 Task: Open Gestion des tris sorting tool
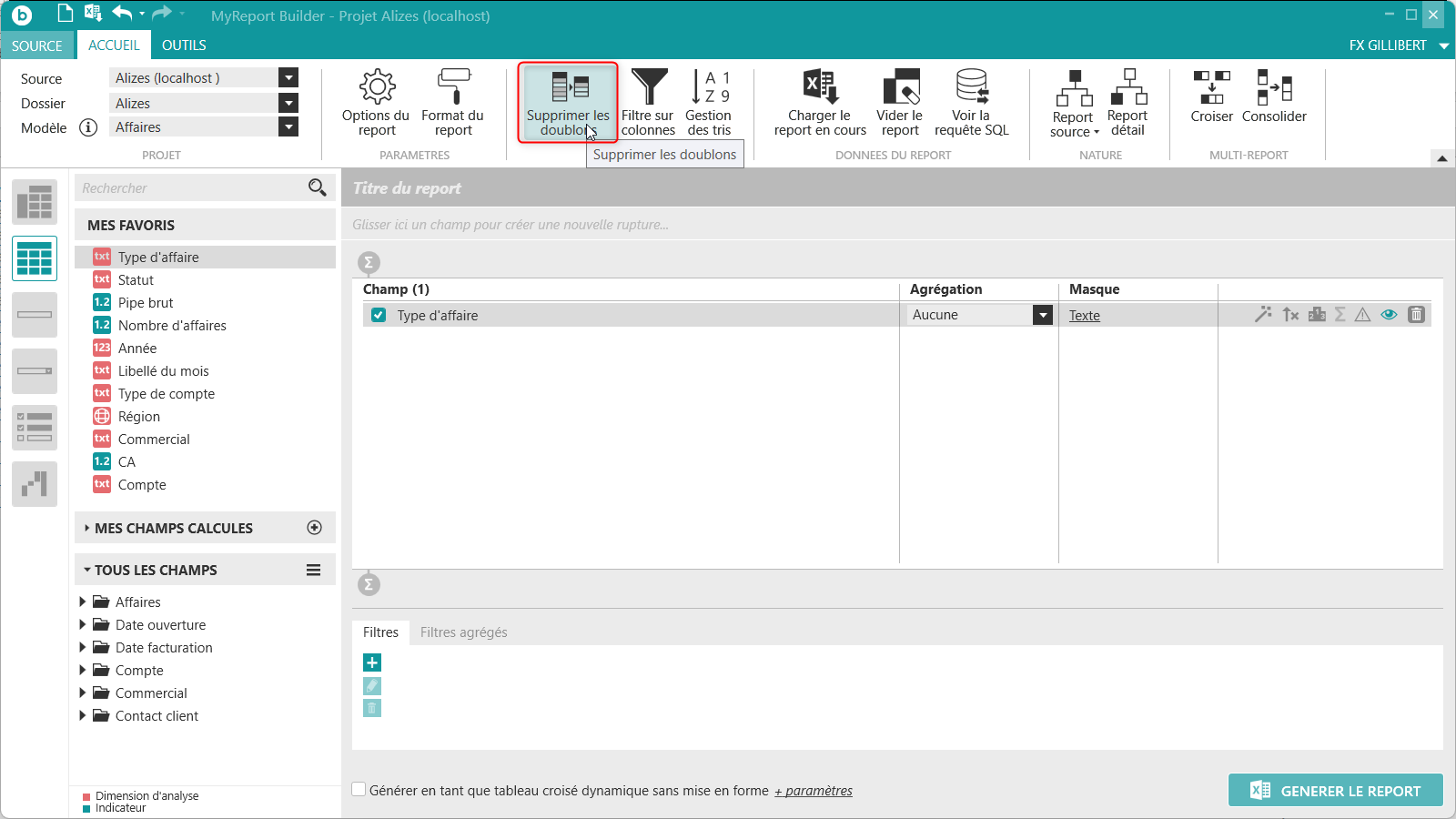click(709, 103)
